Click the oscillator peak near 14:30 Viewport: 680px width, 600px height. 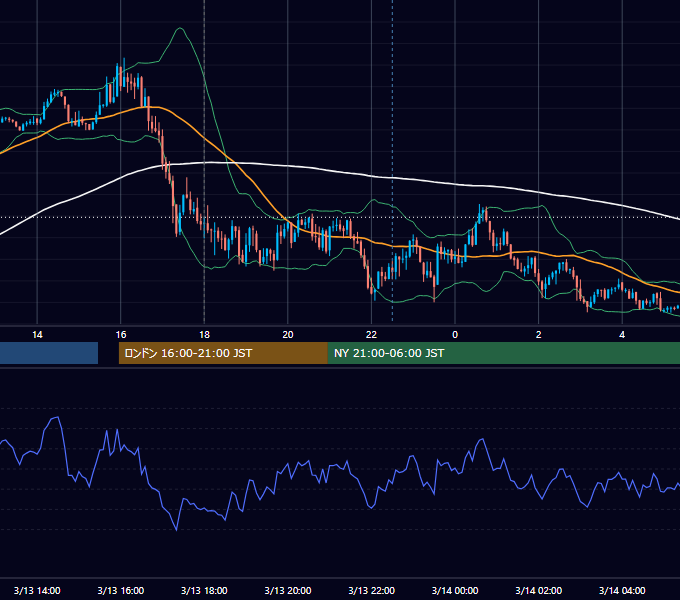56,418
